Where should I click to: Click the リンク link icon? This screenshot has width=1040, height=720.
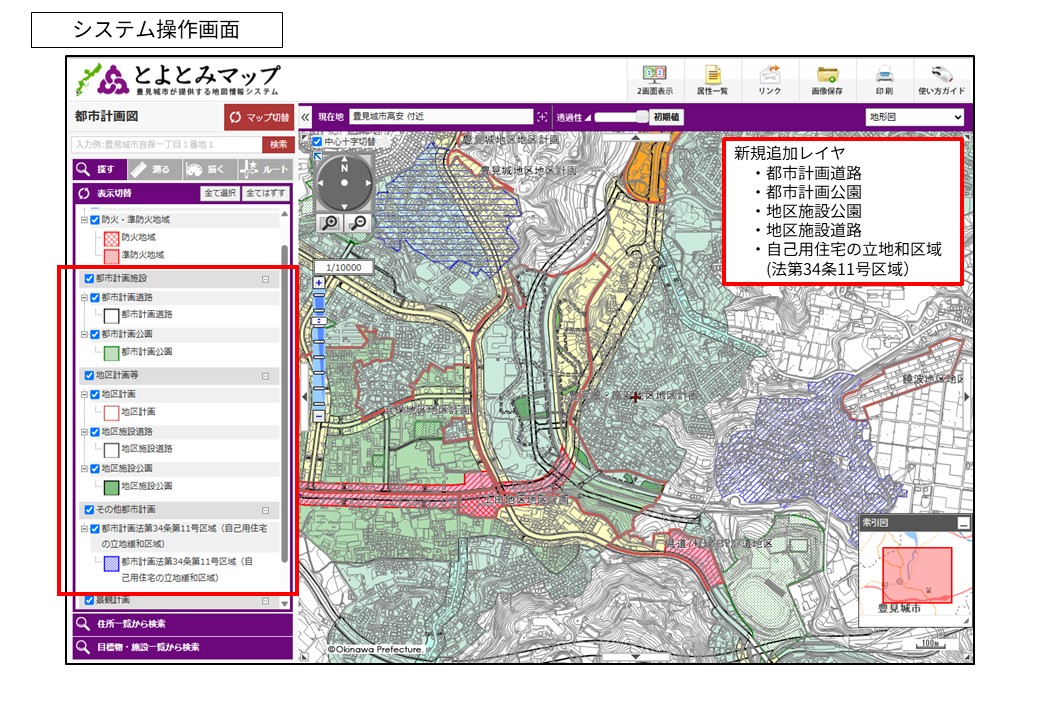[769, 79]
